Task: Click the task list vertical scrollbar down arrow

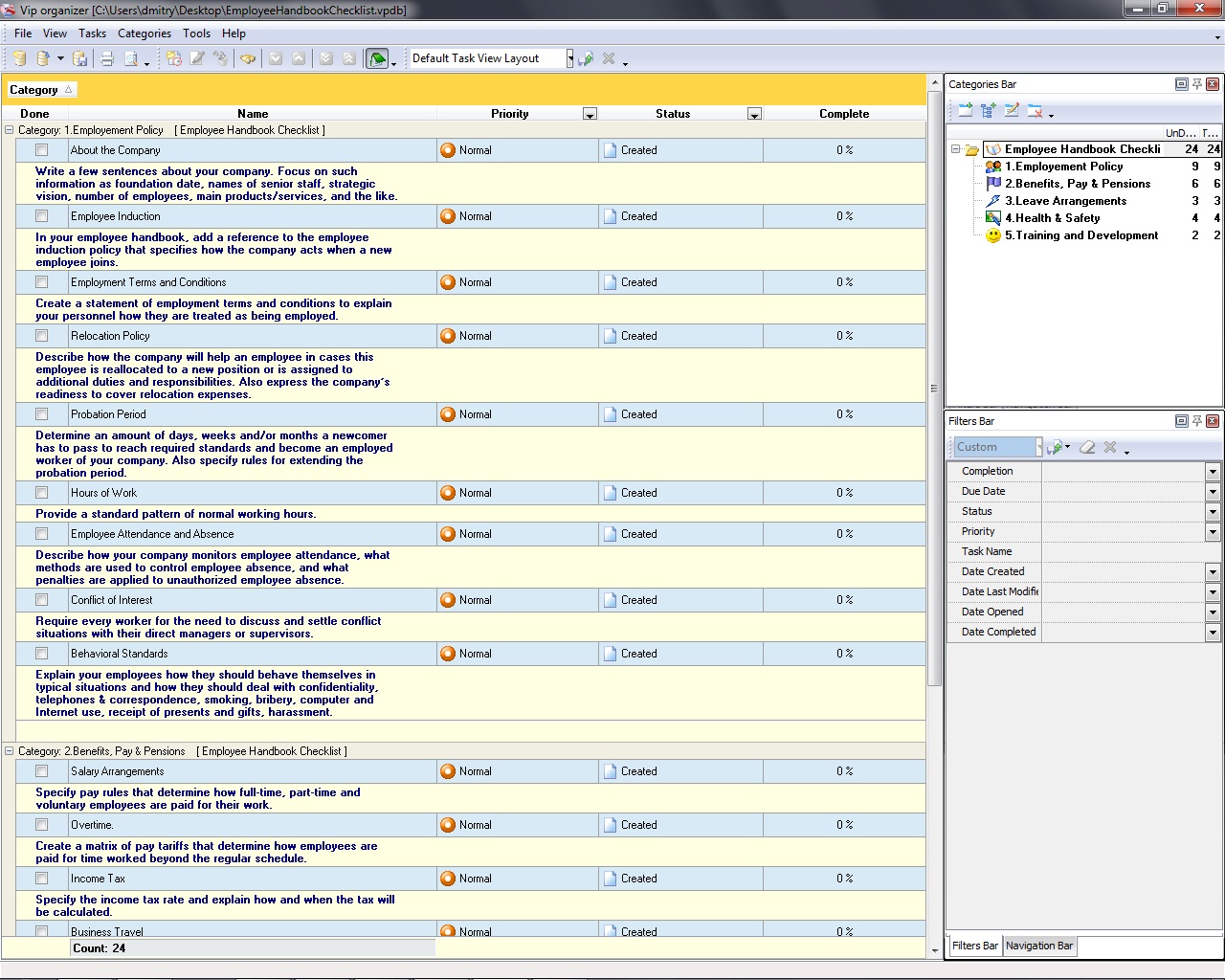Action: (x=935, y=950)
